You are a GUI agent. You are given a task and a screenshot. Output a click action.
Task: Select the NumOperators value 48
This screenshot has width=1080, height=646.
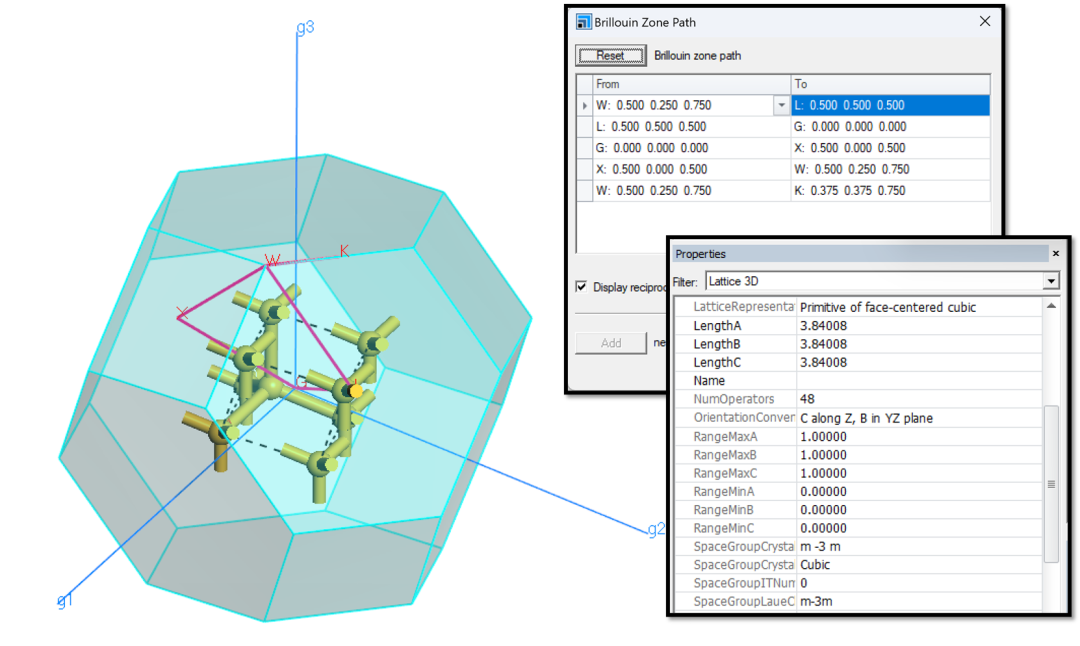[920, 399]
